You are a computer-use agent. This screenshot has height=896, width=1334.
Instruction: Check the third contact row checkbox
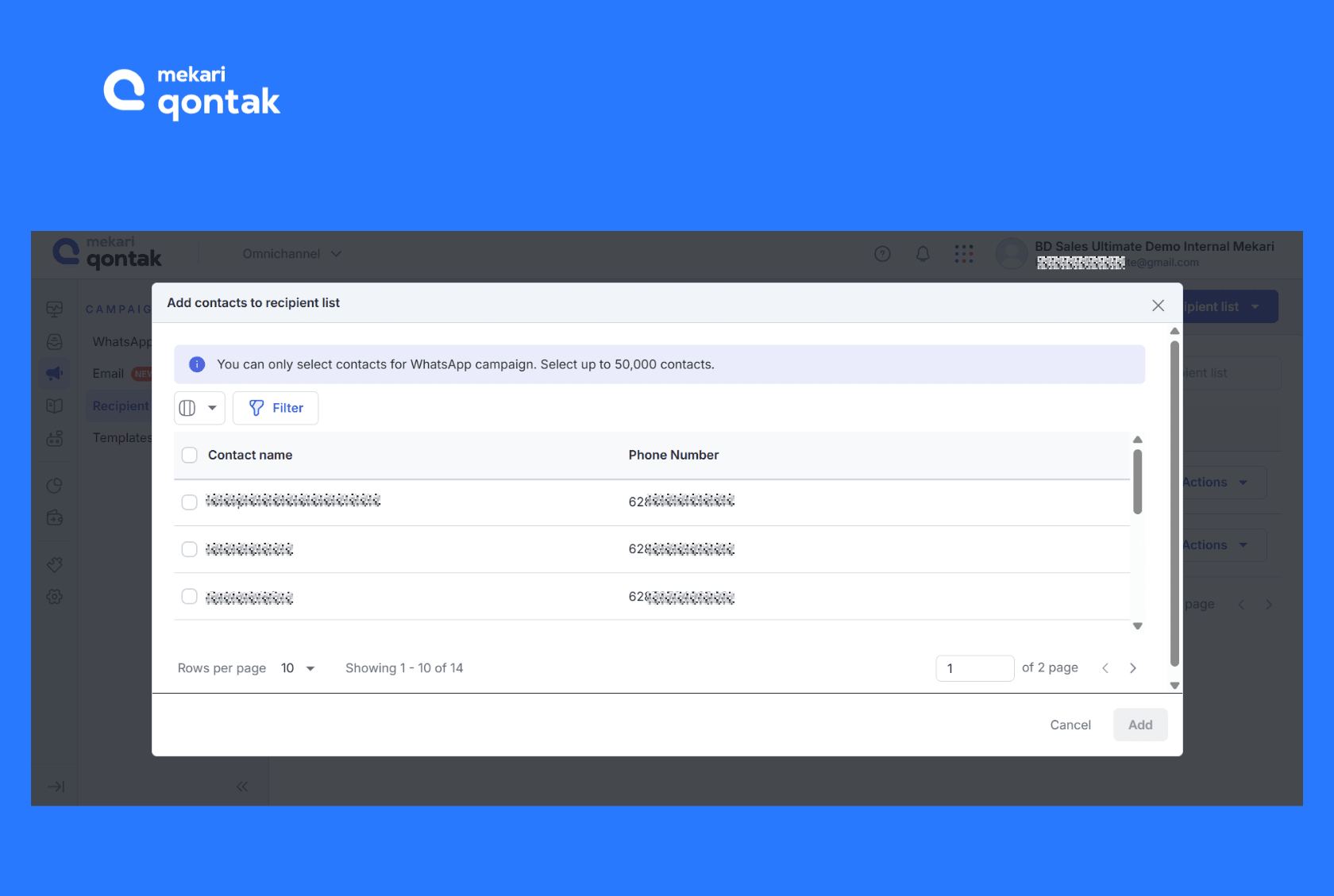click(x=190, y=597)
